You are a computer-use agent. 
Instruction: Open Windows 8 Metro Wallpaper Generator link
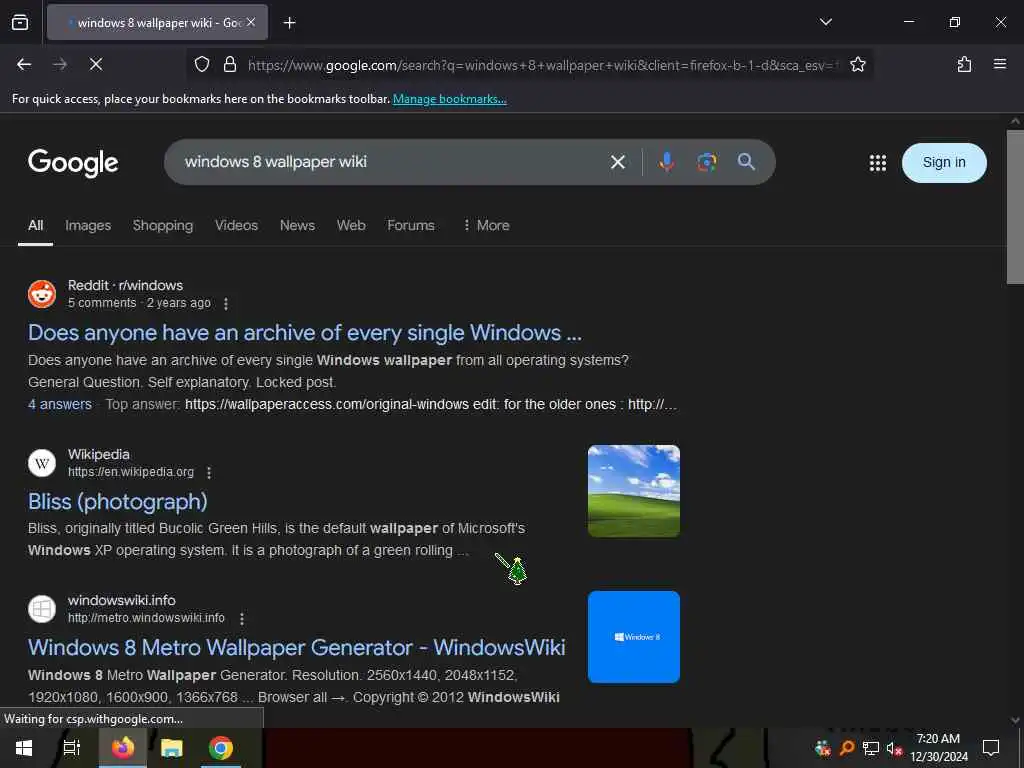296,648
